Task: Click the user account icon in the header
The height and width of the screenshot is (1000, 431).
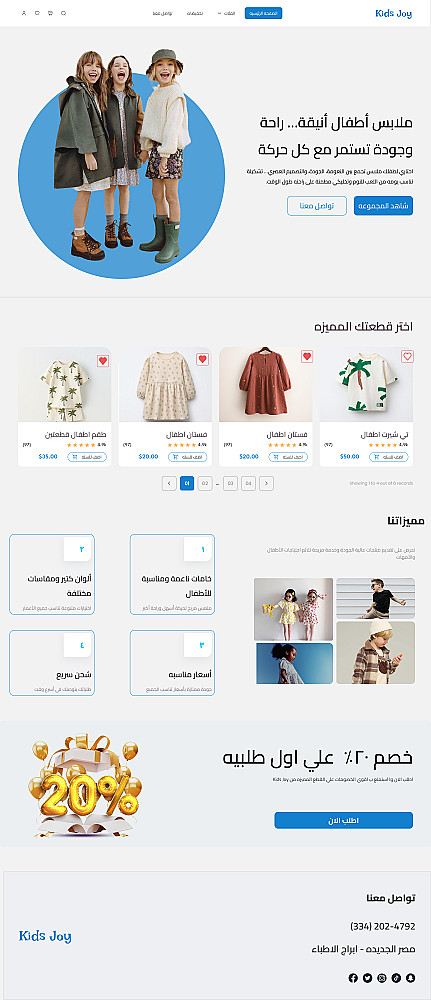Action: tap(24, 13)
